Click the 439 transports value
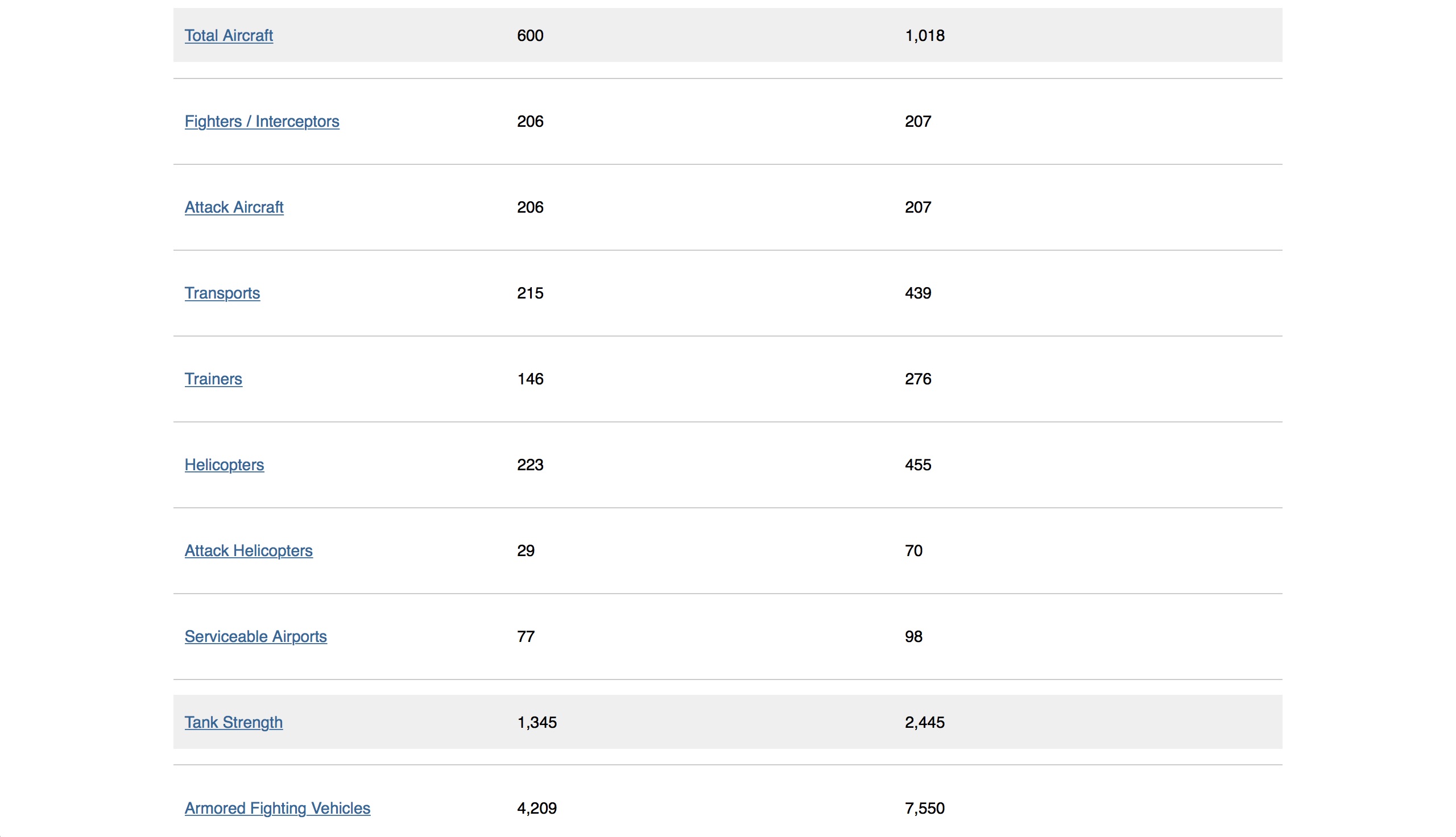1456x837 pixels. coord(918,293)
